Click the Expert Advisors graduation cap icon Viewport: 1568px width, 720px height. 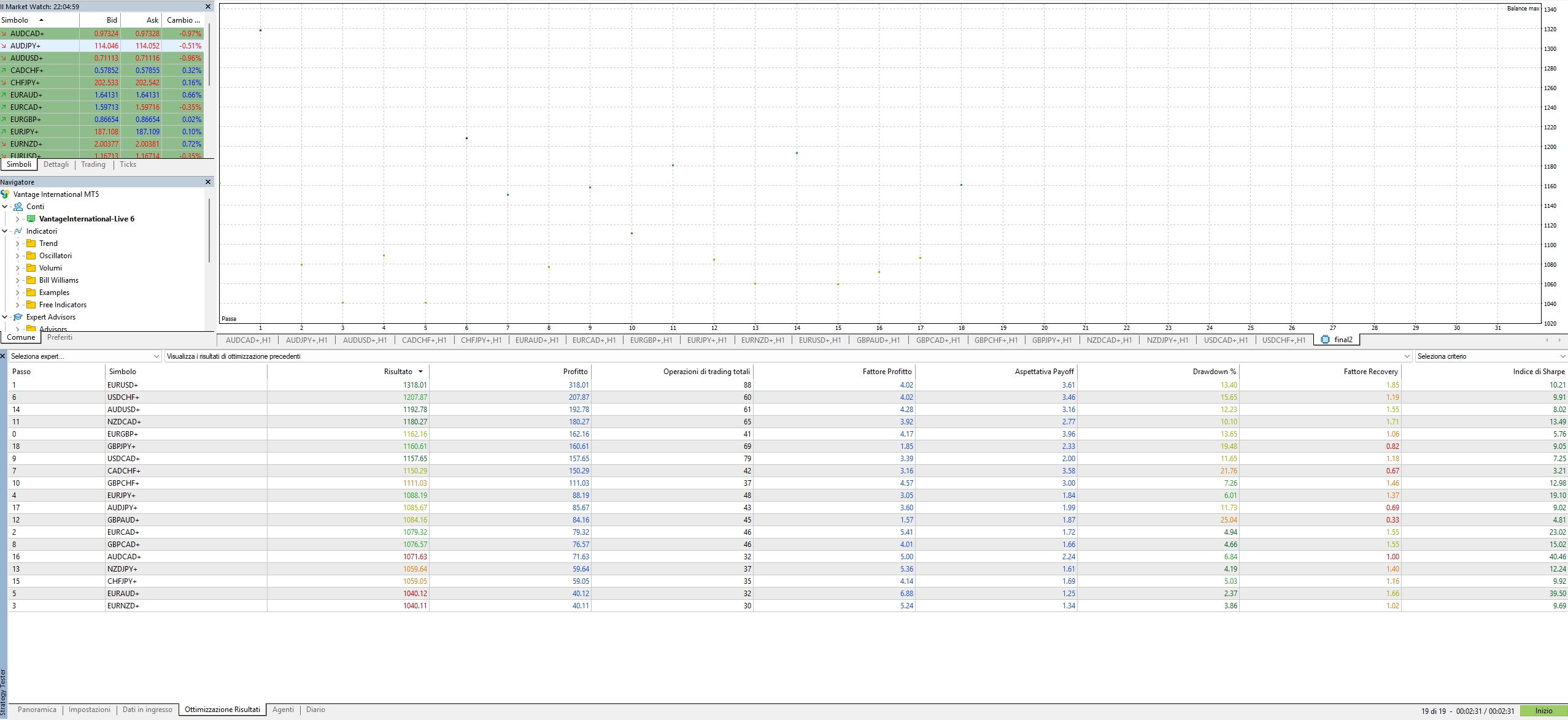[18, 317]
